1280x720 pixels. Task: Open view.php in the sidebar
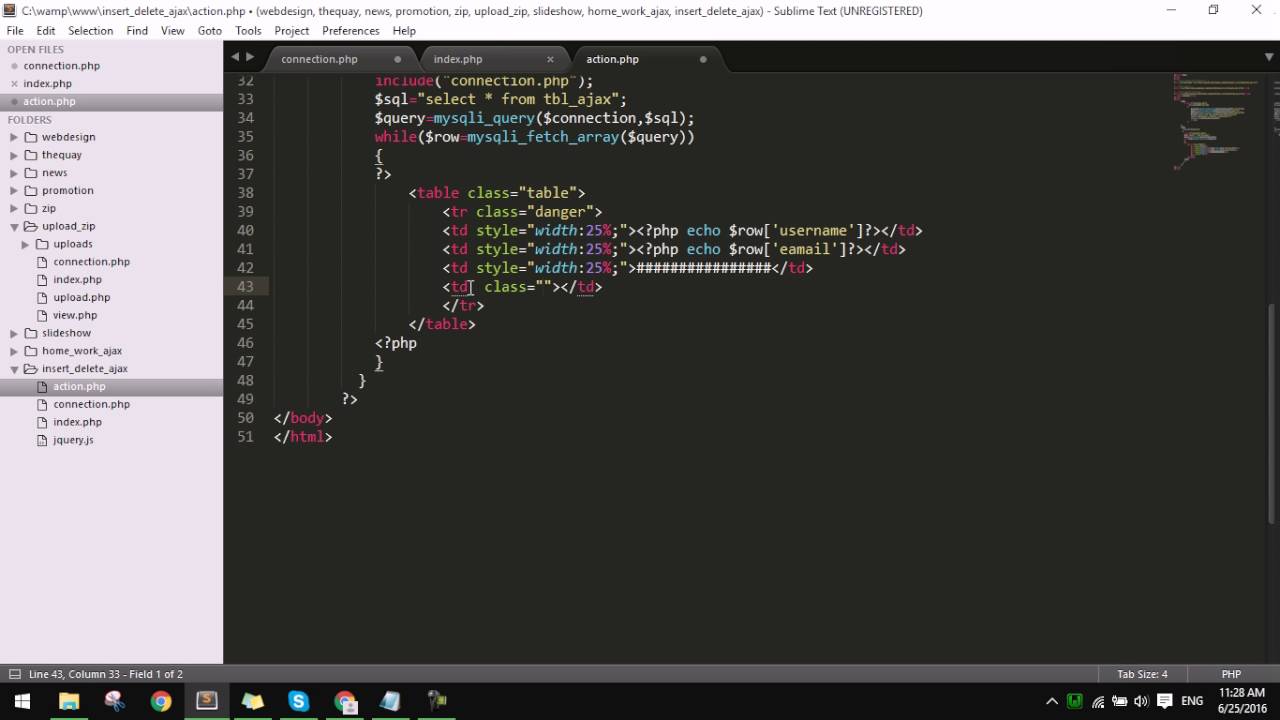75,316
